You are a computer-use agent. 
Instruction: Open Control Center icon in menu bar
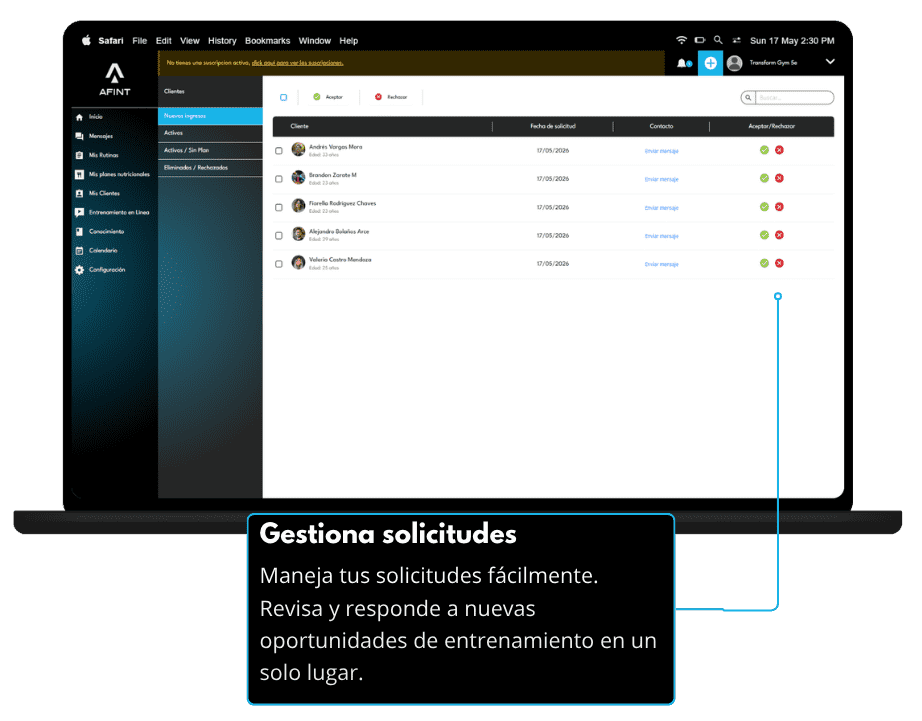click(x=736, y=40)
